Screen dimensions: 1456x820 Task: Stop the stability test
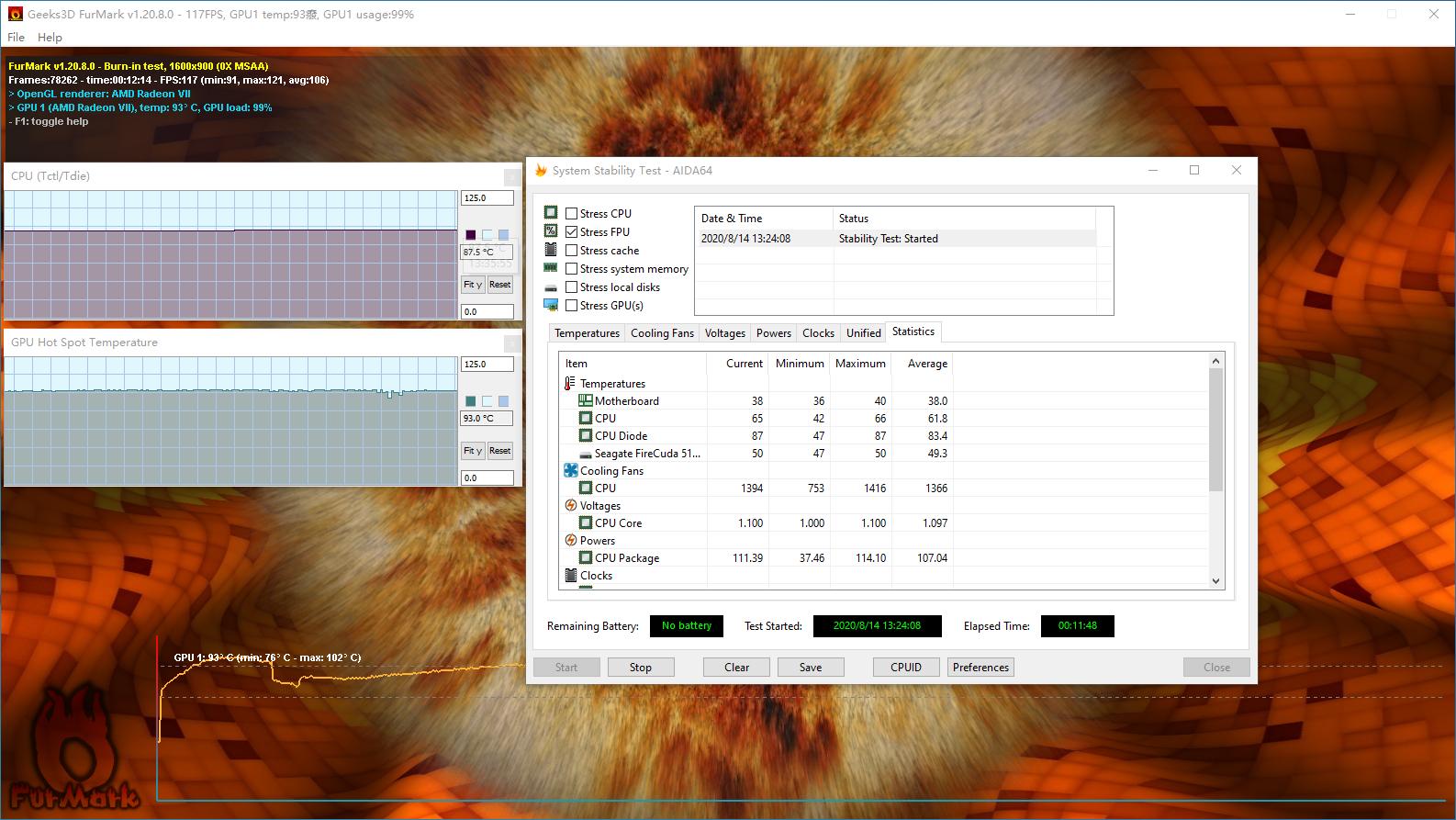pyautogui.click(x=641, y=668)
